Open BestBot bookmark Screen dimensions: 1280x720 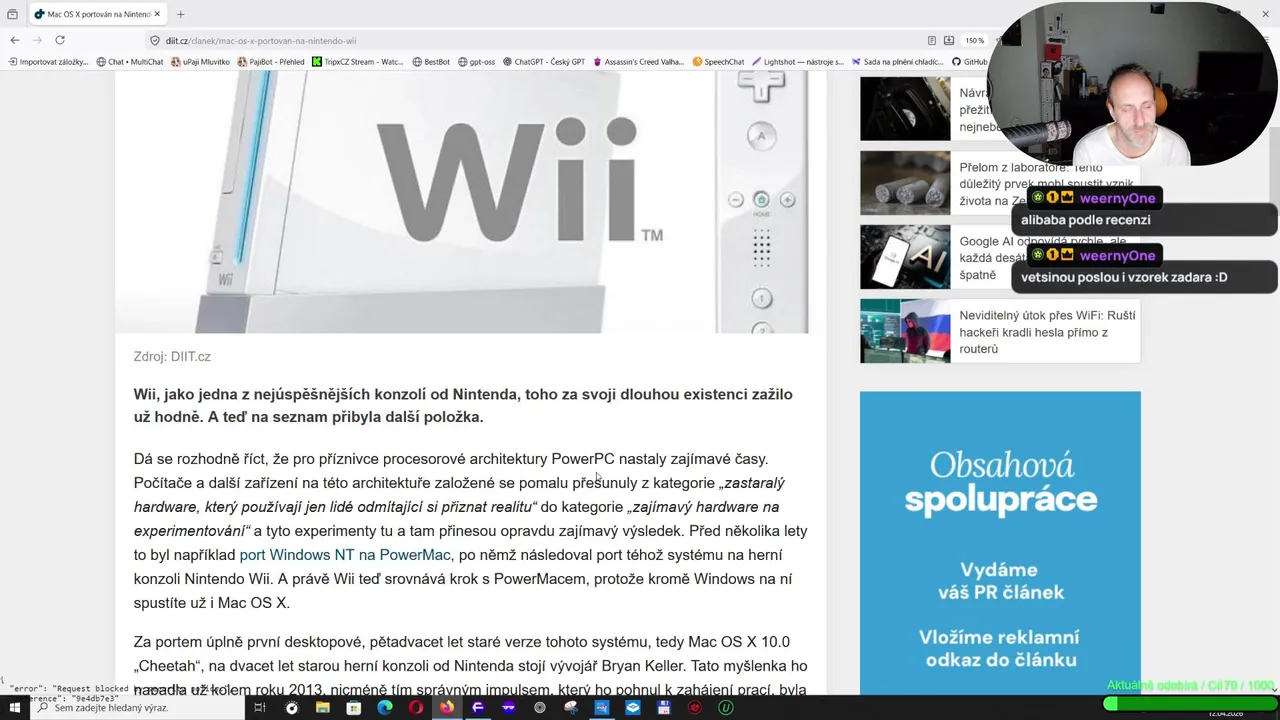(x=431, y=62)
